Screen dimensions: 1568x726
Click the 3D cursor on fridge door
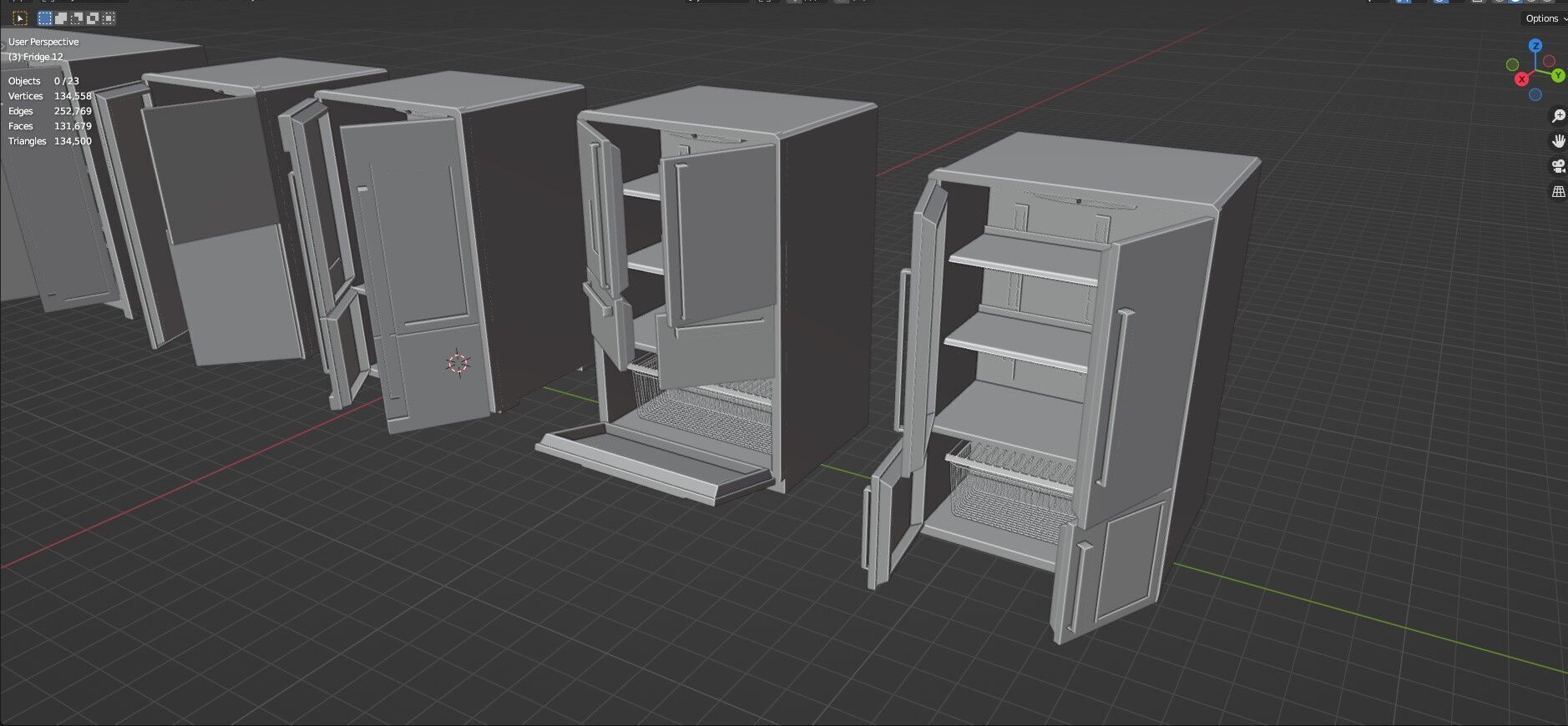tap(458, 363)
